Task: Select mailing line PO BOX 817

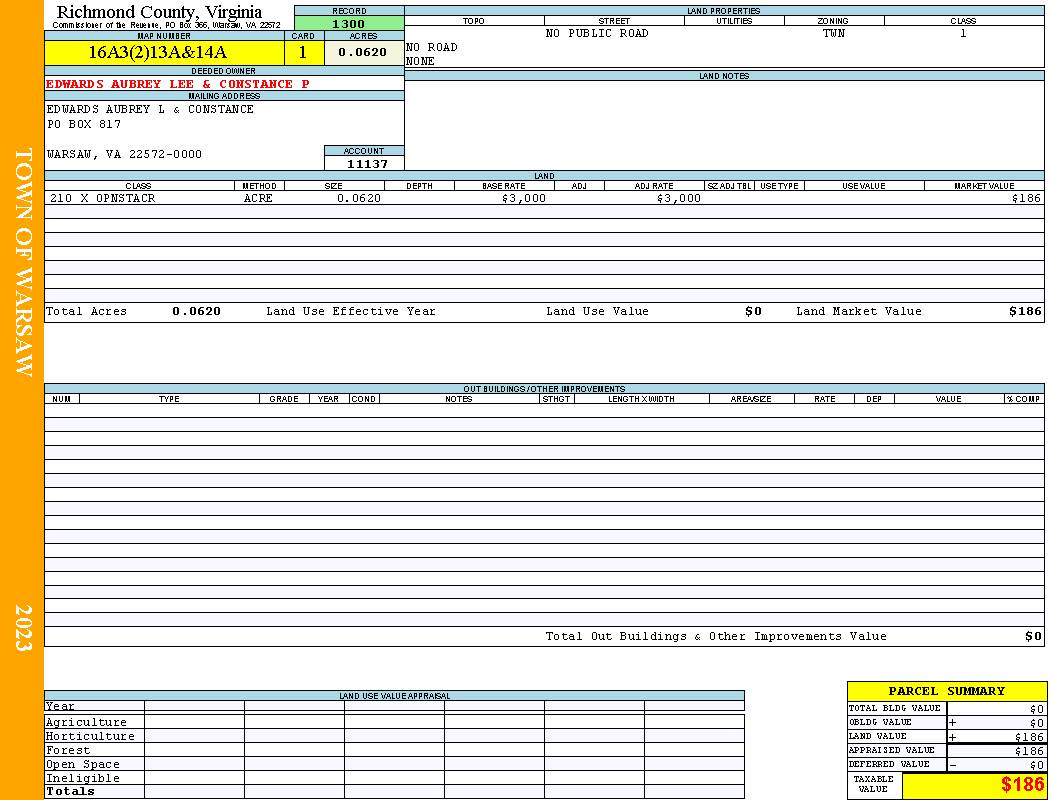Action: [84, 125]
